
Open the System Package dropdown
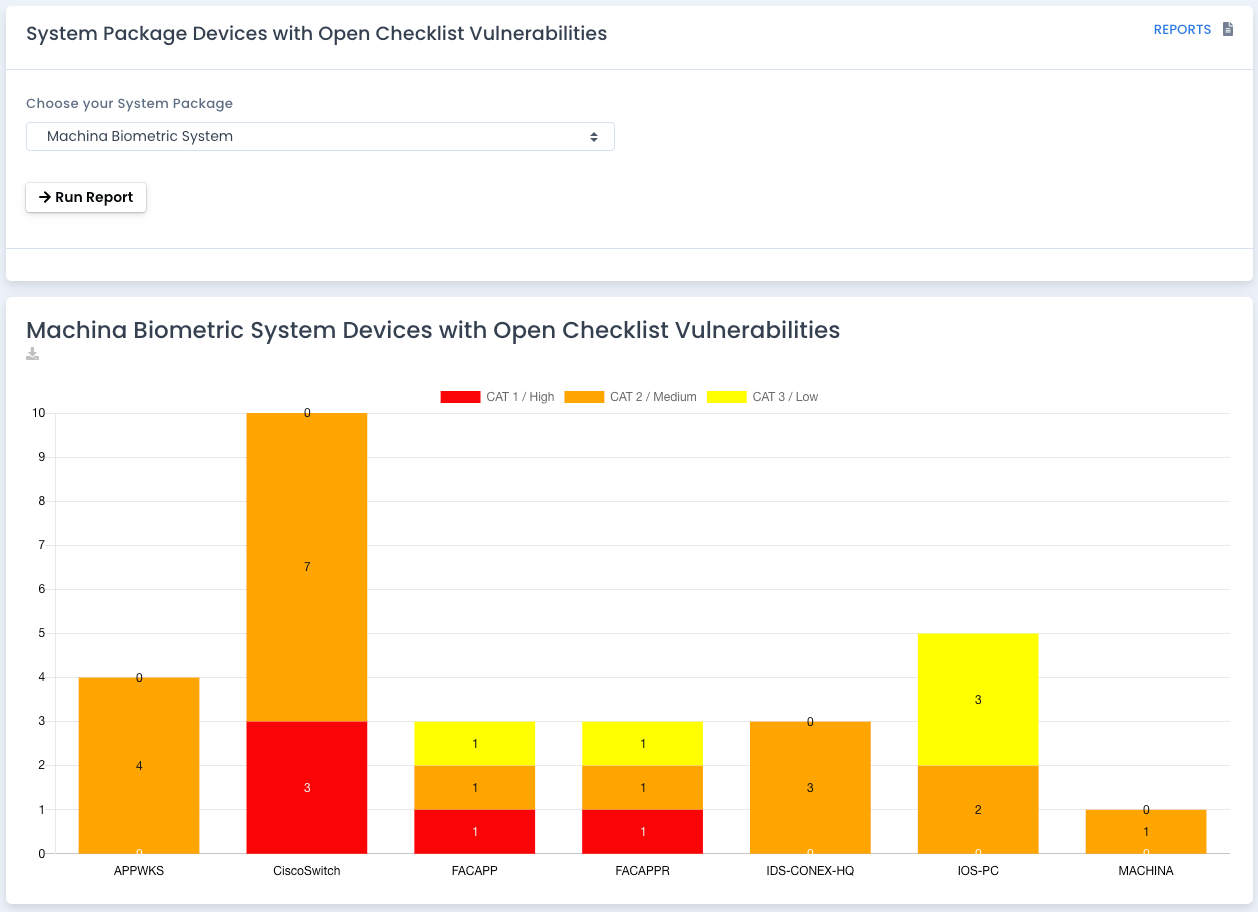click(320, 136)
